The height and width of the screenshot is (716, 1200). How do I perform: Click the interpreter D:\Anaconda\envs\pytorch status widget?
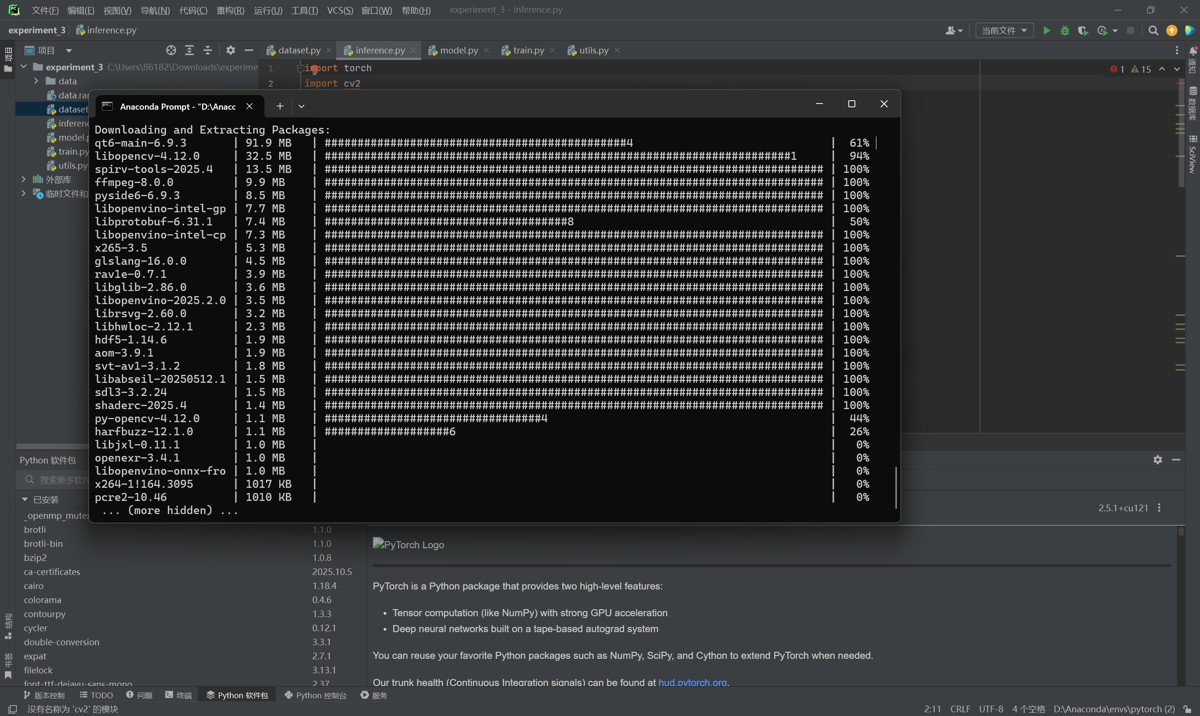tap(1114, 709)
